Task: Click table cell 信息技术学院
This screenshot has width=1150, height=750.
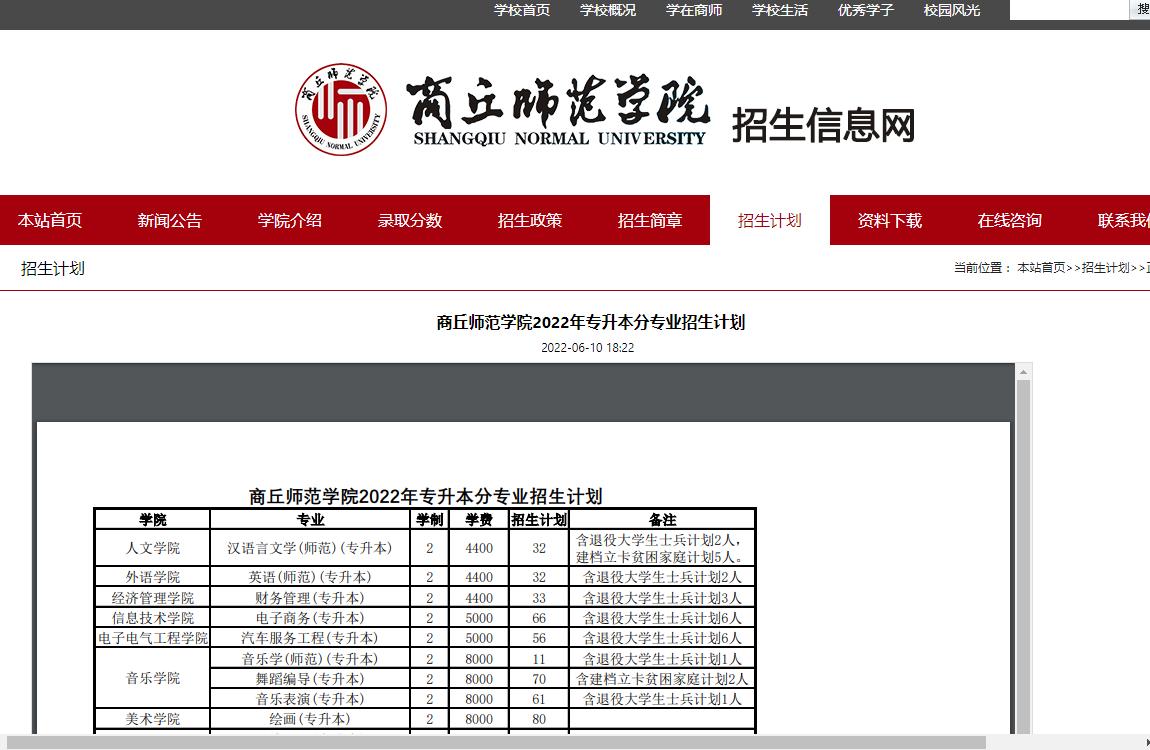Action: click(153, 618)
